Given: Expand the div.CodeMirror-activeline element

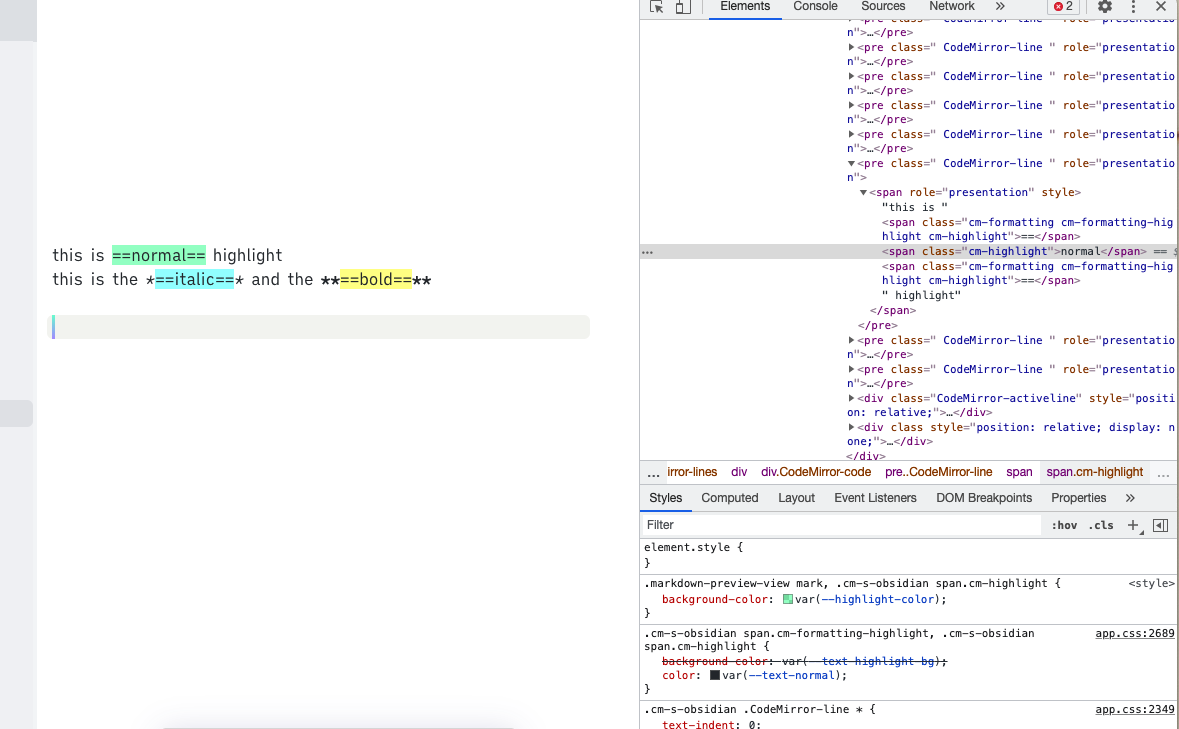Looking at the screenshot, I should (x=851, y=397).
